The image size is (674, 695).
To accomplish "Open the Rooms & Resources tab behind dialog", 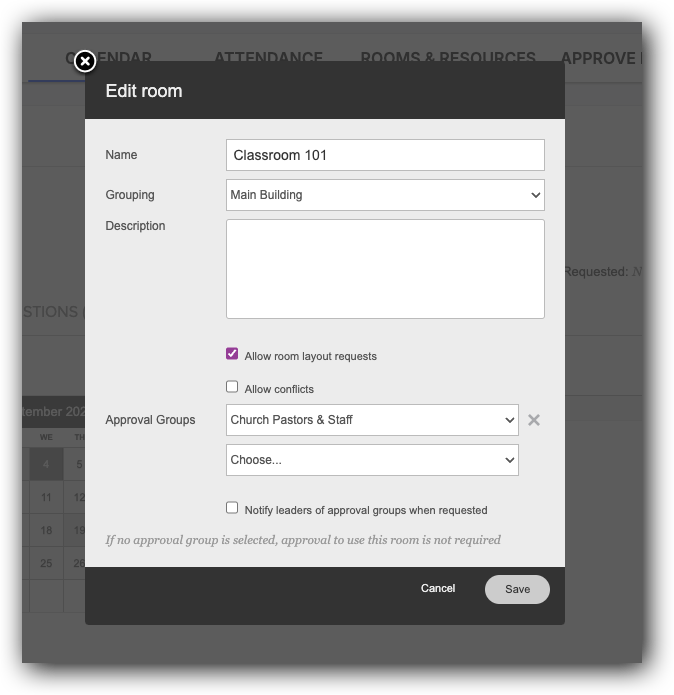I will click(448, 58).
